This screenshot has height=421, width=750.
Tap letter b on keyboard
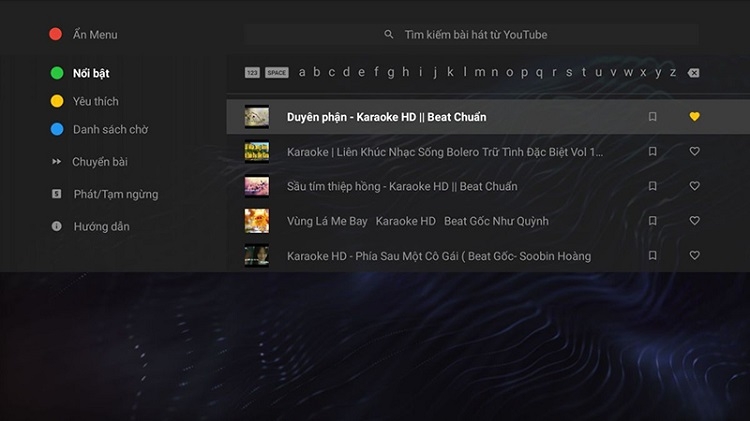point(317,72)
